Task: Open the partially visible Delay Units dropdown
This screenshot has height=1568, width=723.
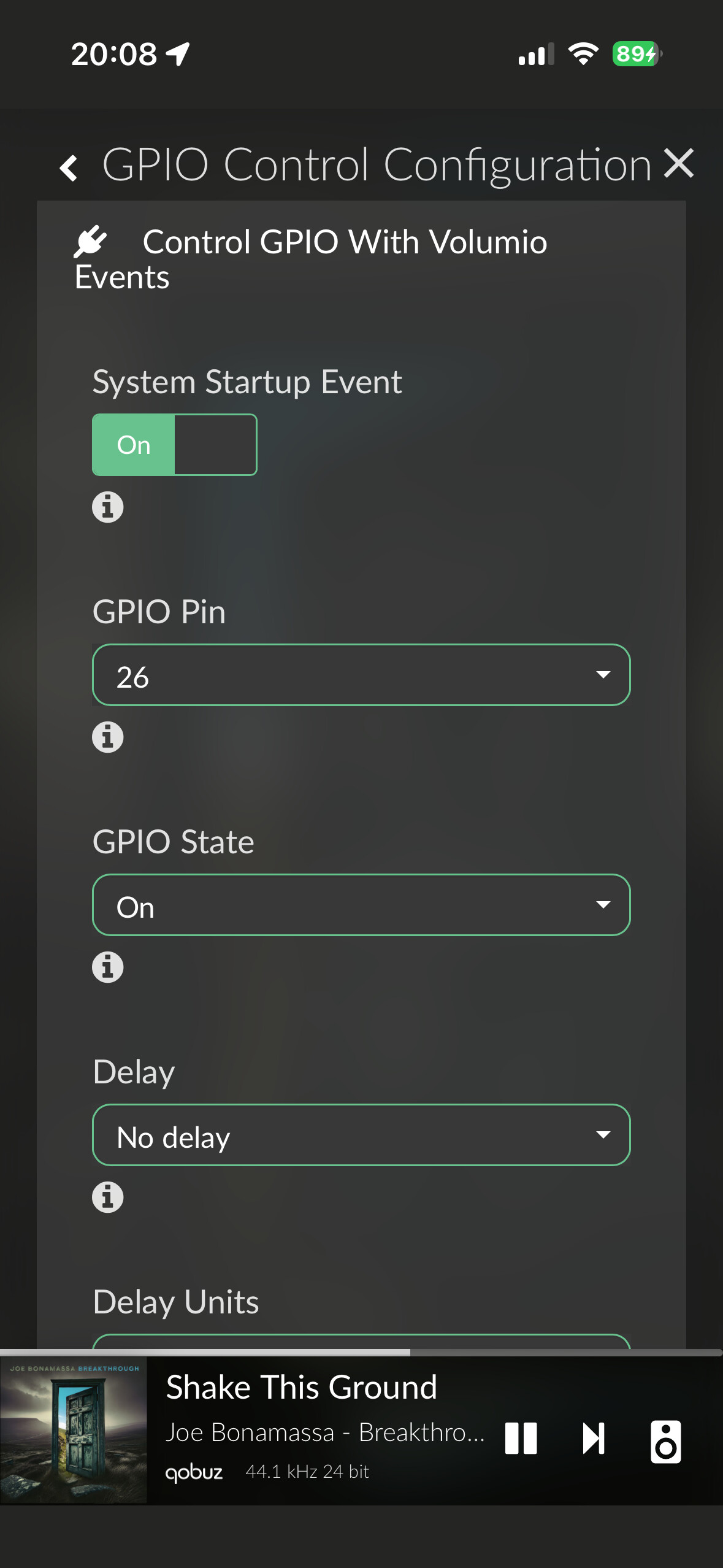Action: coord(361,1341)
